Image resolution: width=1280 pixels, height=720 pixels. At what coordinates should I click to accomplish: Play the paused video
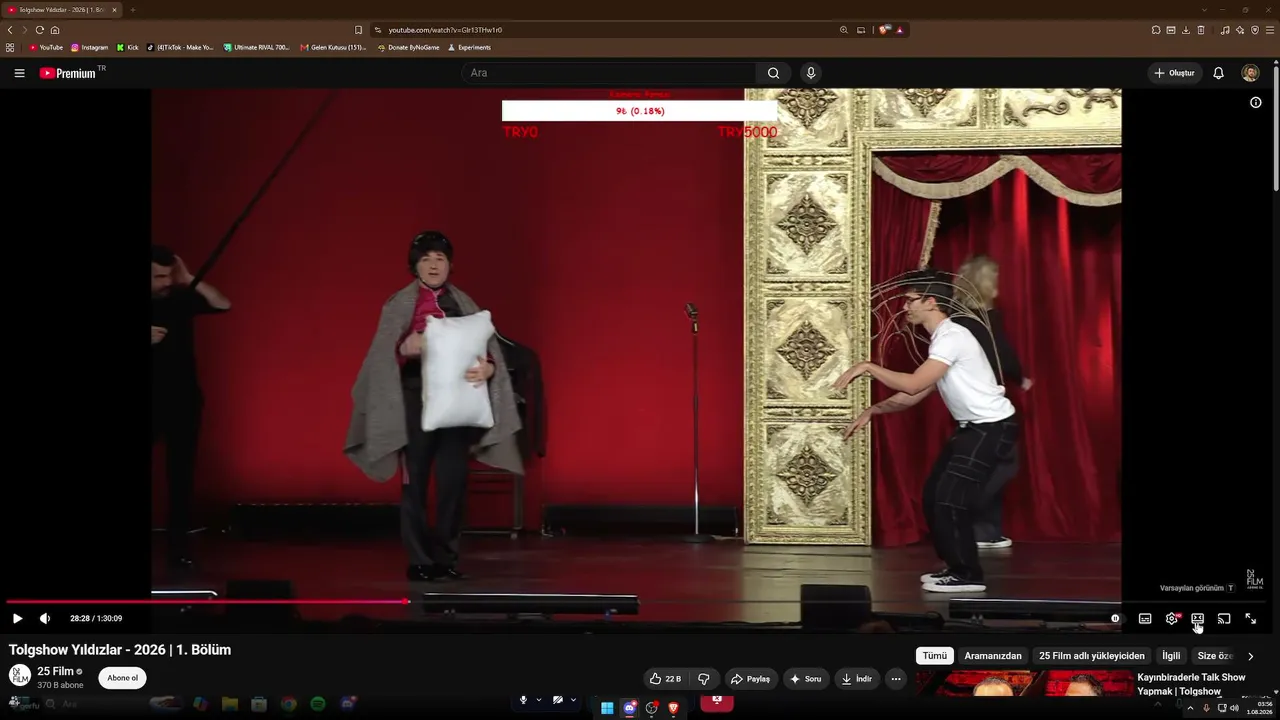click(17, 619)
